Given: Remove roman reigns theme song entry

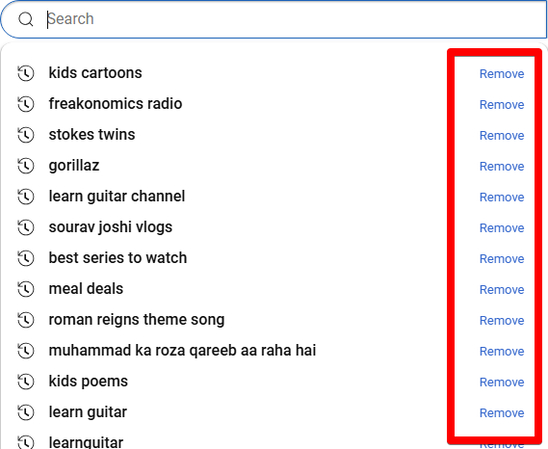Looking at the screenshot, I should click(502, 320).
